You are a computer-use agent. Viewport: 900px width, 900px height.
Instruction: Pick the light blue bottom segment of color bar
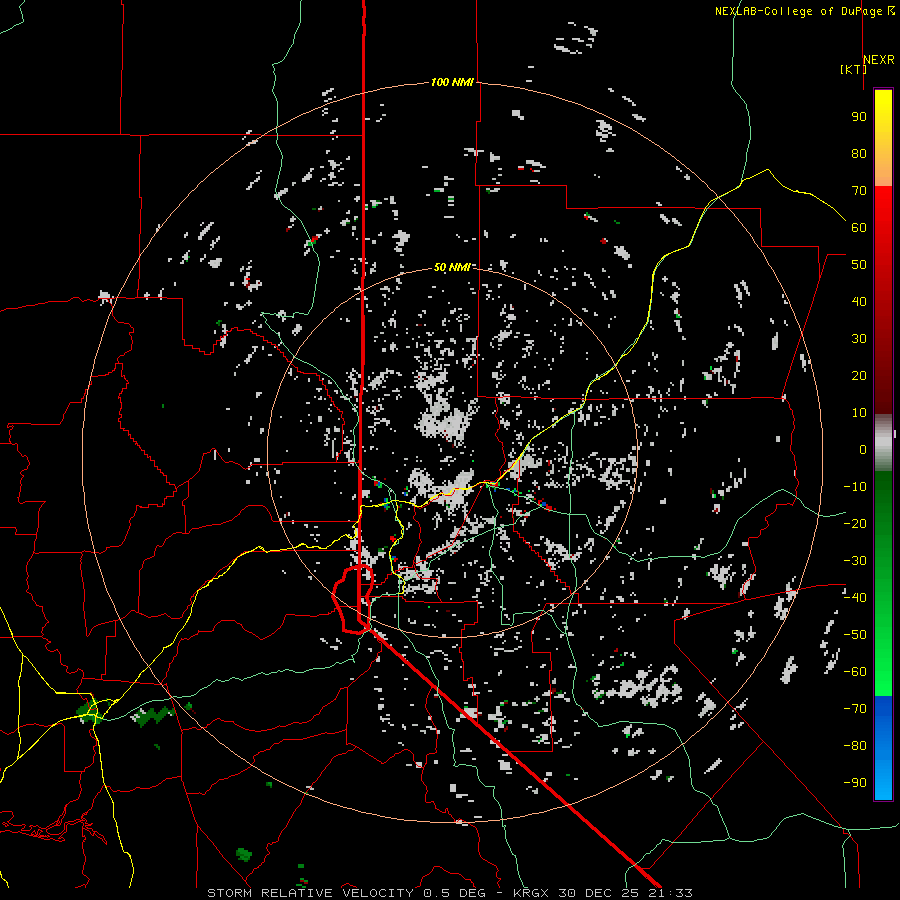click(x=883, y=778)
